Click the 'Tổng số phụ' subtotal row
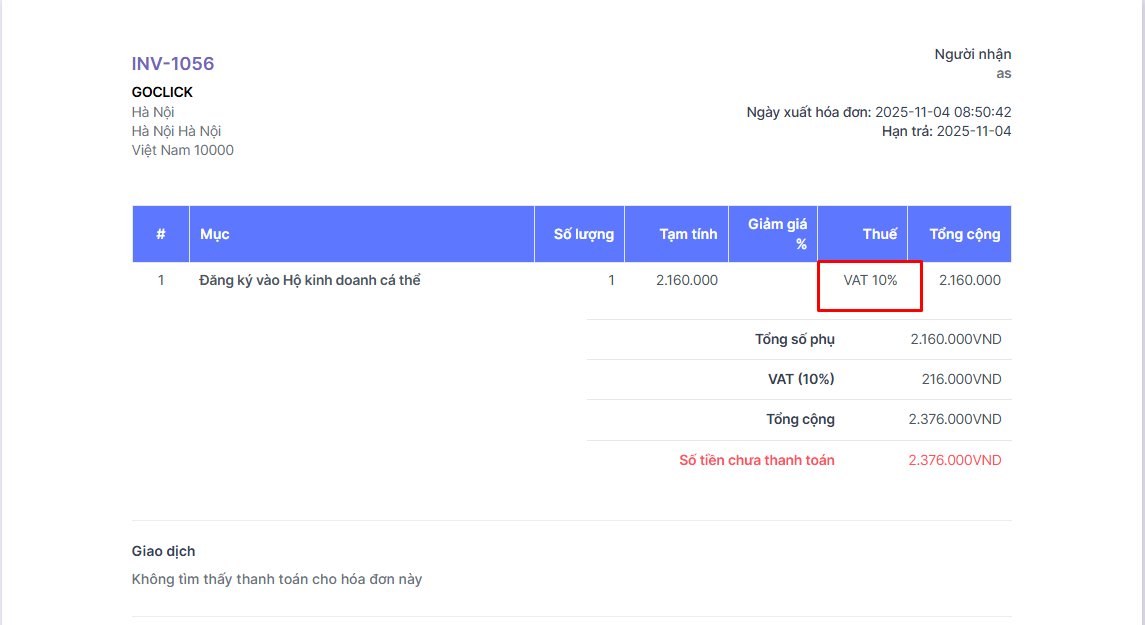 [x=795, y=339]
